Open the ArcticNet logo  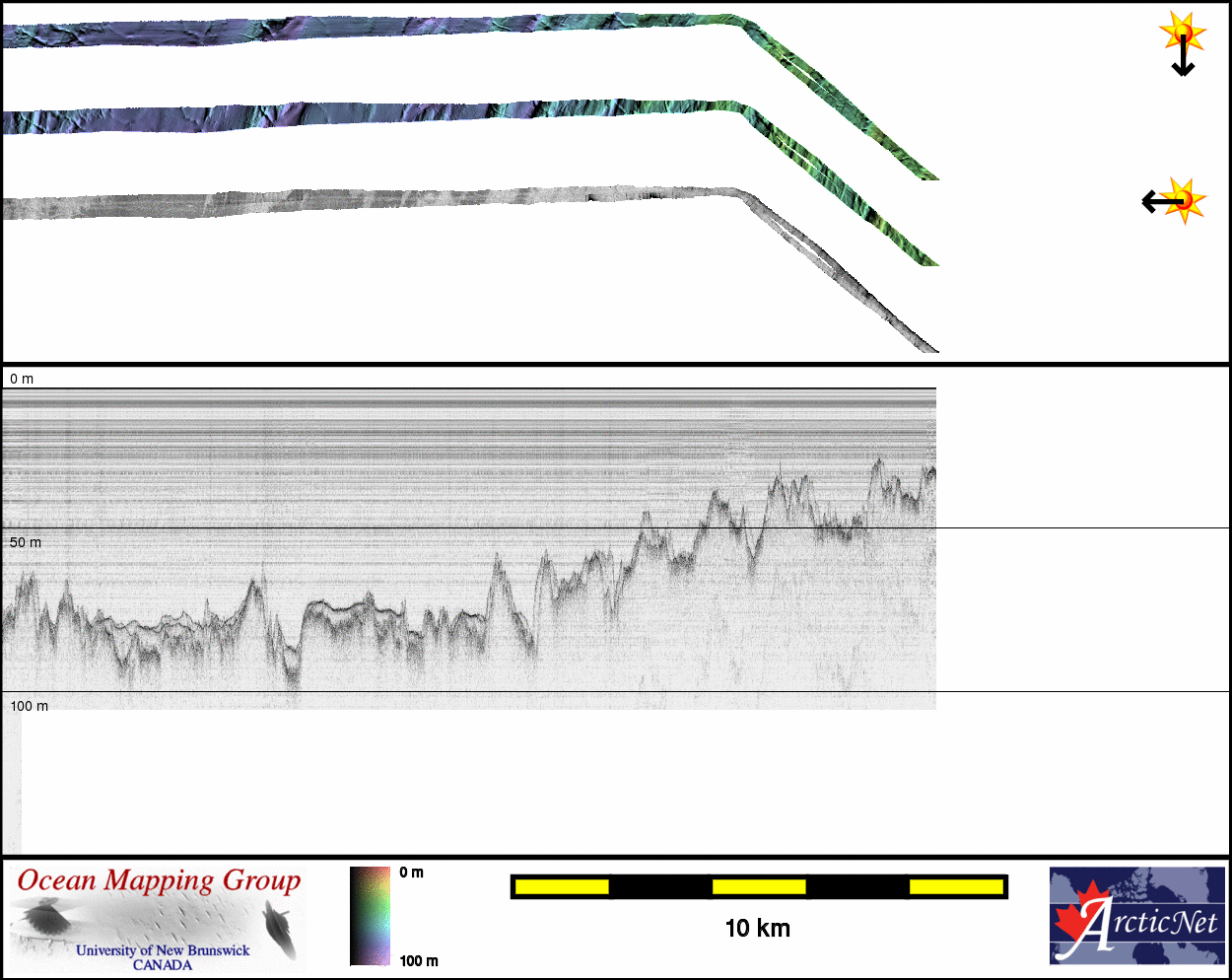(1136, 916)
